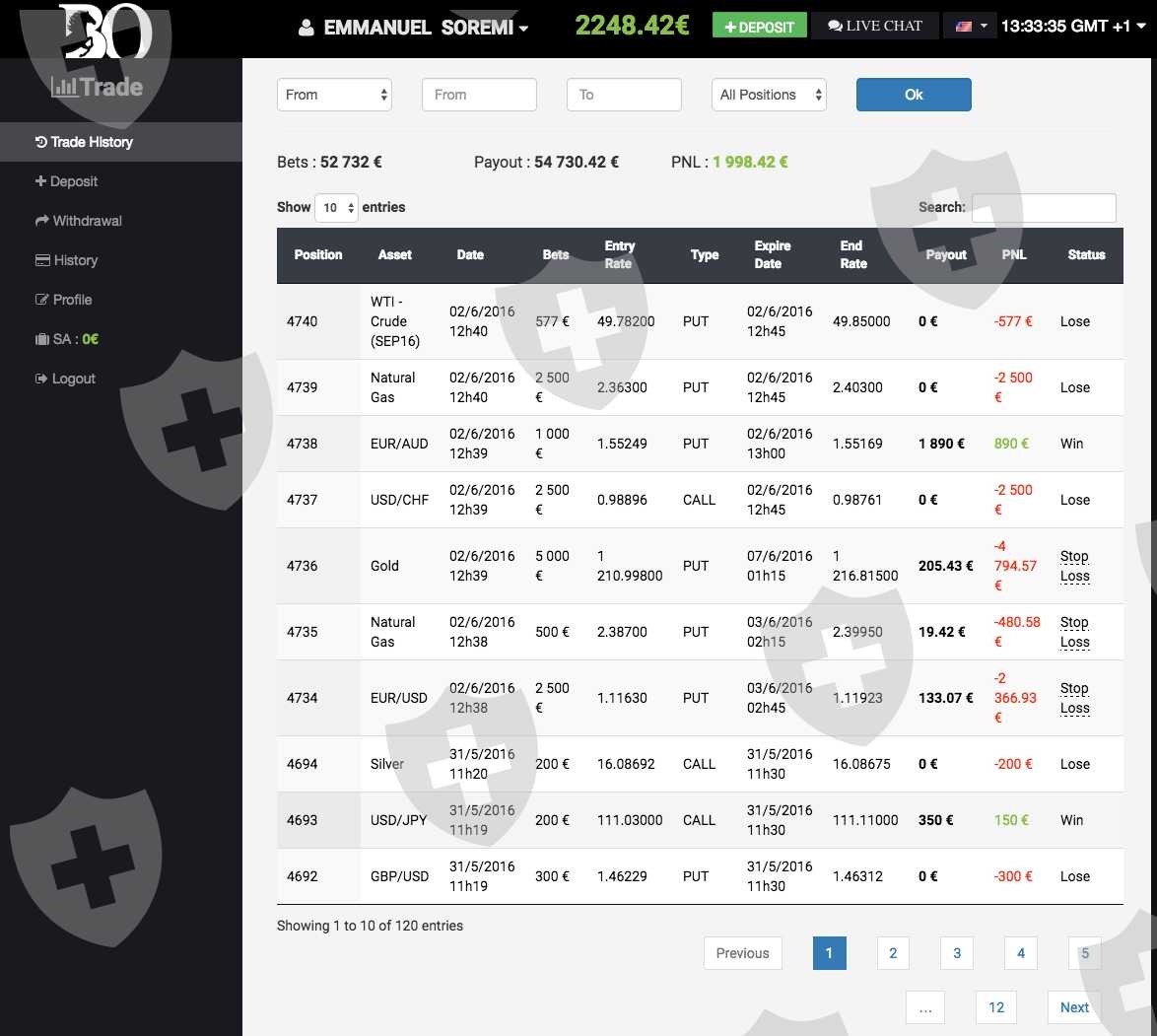The image size is (1157, 1036).
Task: Click the green Deposit button in header
Action: click(x=759, y=27)
